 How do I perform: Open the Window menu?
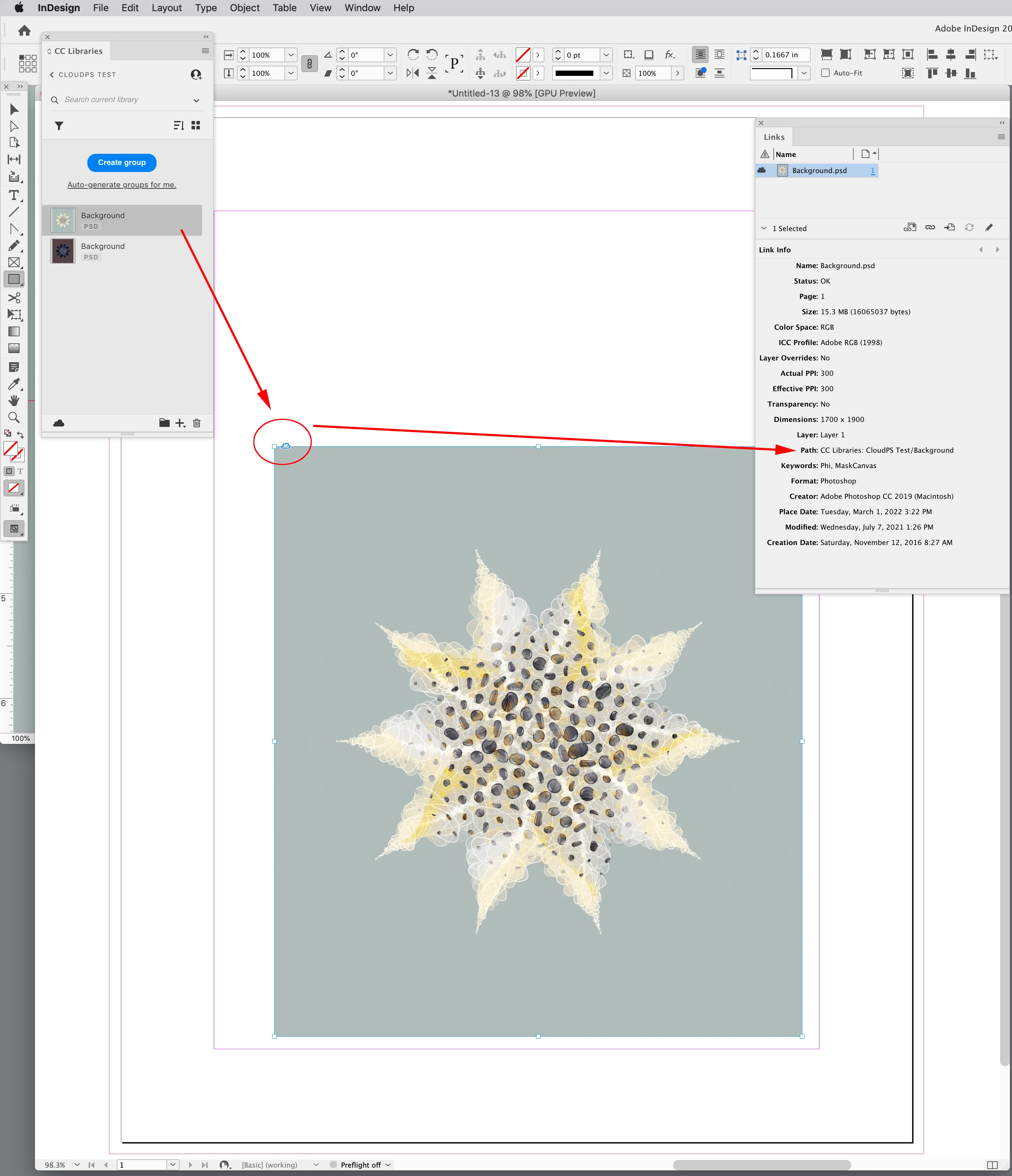pos(362,8)
